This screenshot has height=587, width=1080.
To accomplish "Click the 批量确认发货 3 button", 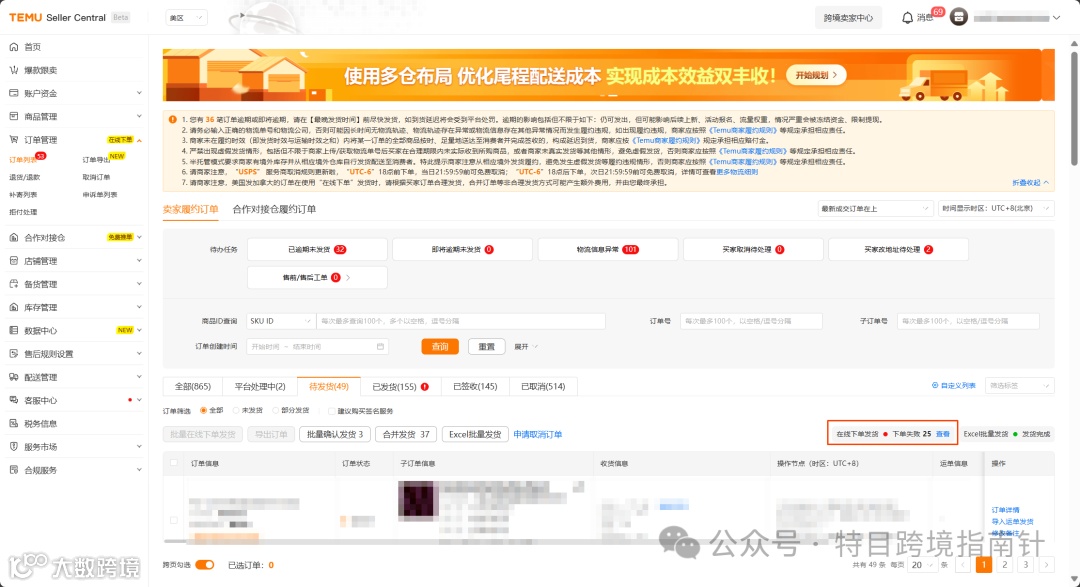I will (x=335, y=434).
